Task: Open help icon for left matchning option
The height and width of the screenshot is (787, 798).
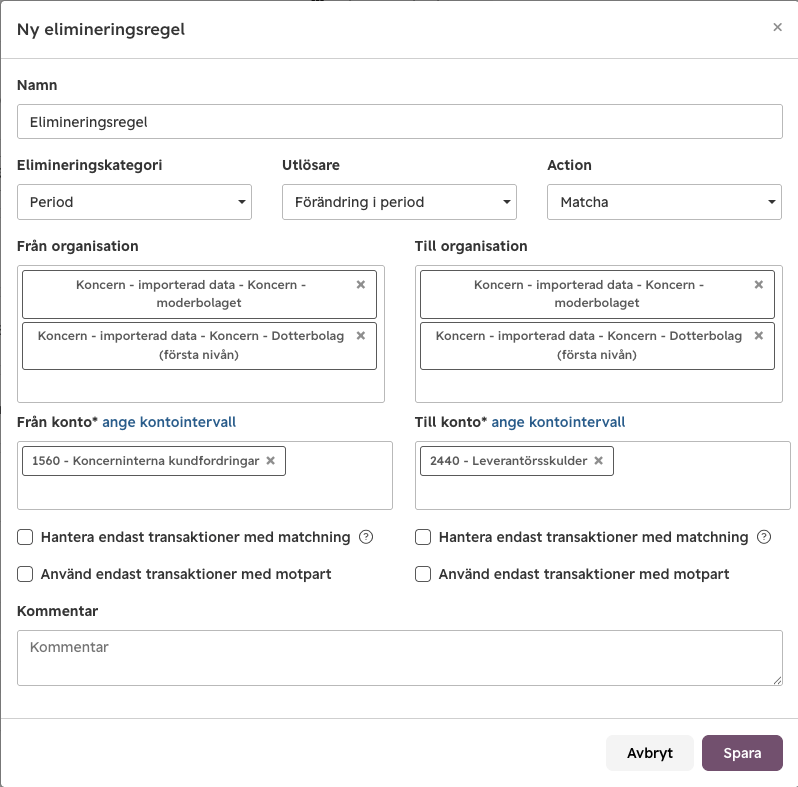Action: tap(366, 537)
